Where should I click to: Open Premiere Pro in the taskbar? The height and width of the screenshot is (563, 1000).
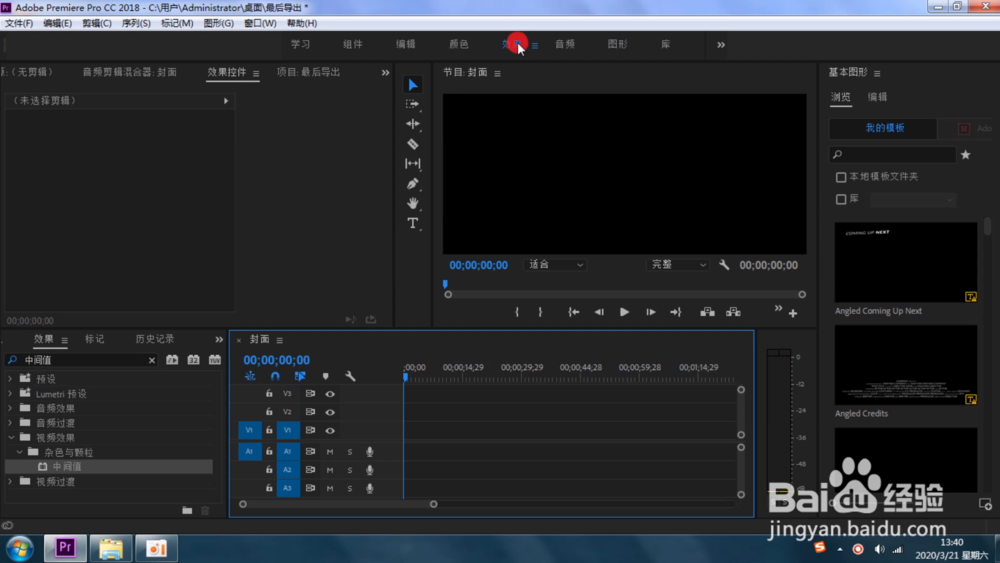point(65,548)
